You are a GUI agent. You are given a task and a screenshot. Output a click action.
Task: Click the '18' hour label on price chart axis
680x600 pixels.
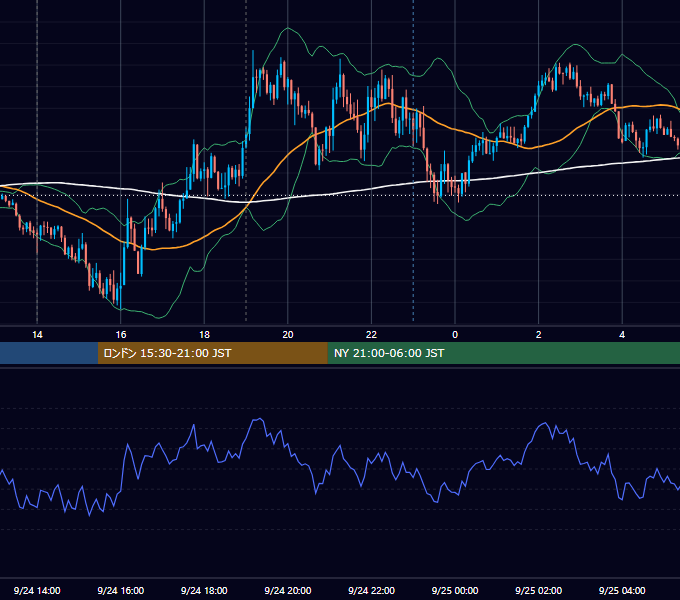click(x=204, y=335)
